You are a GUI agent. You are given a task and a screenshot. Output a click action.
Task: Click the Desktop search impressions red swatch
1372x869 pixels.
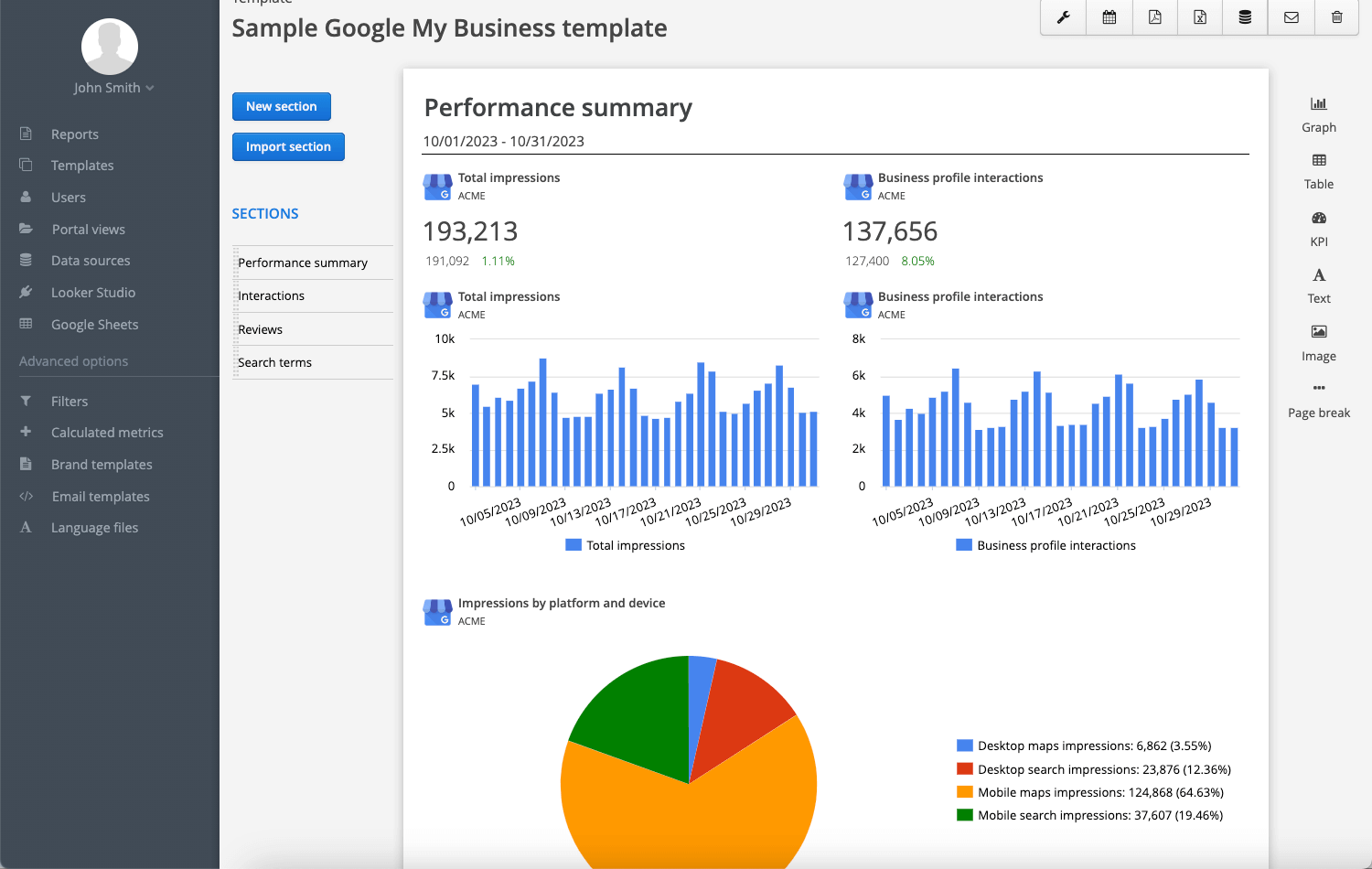click(964, 769)
